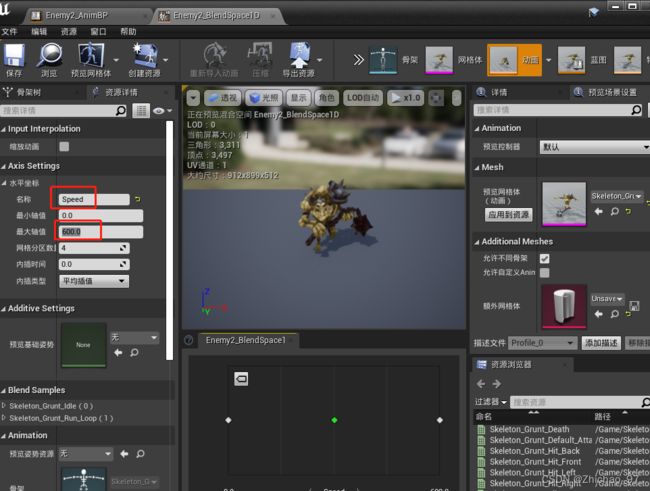Click the 显示 (Show) viewport button

click(298, 98)
